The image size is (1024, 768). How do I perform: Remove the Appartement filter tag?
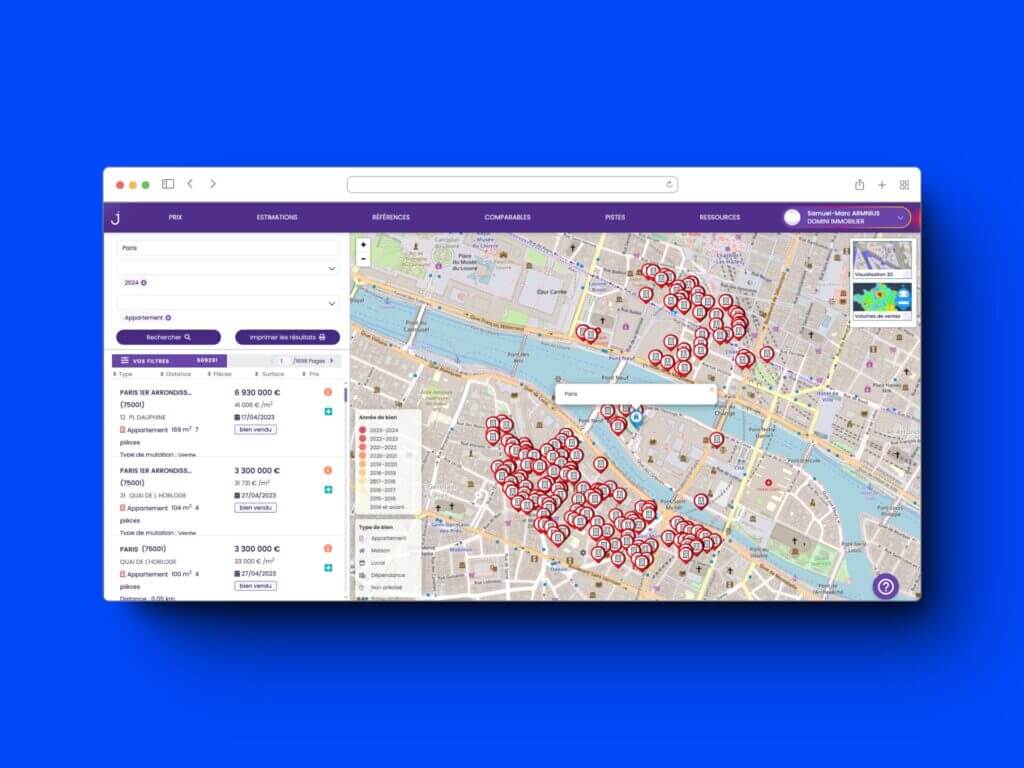coord(168,318)
